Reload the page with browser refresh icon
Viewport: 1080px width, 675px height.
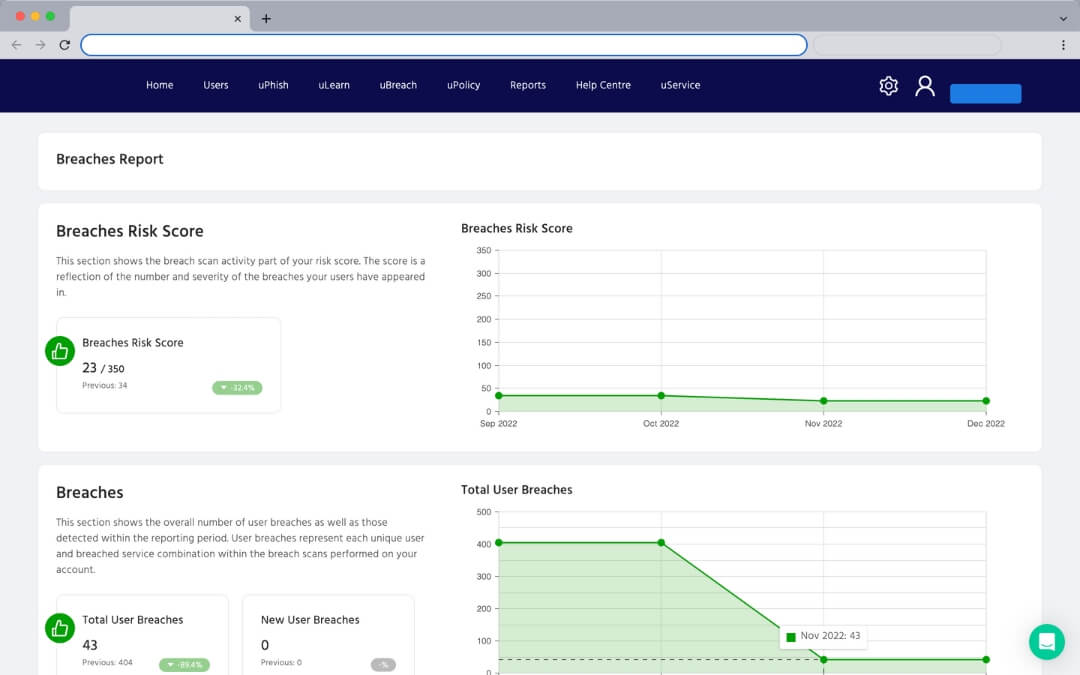click(65, 45)
